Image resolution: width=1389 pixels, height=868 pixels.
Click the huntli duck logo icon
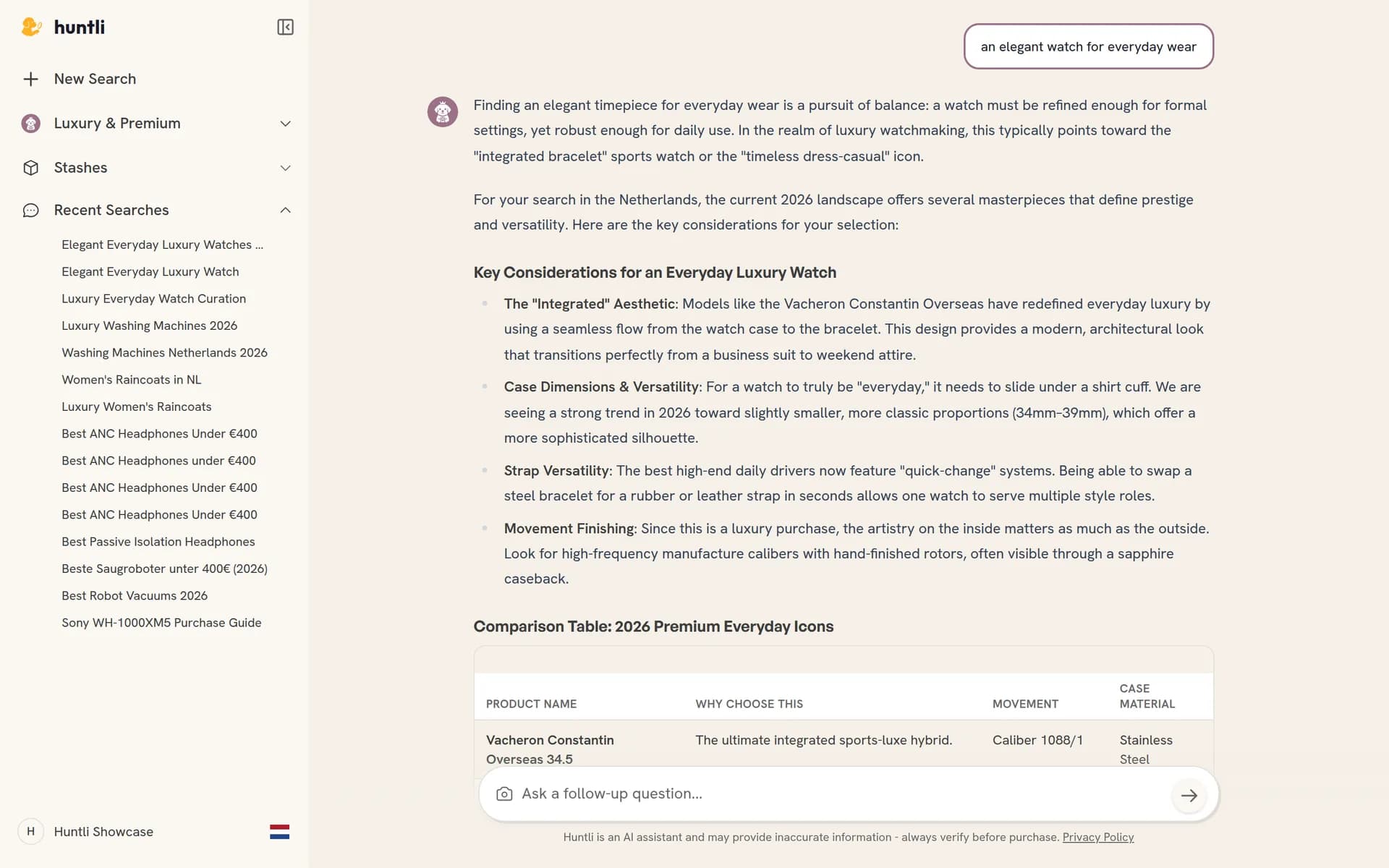pyautogui.click(x=31, y=27)
